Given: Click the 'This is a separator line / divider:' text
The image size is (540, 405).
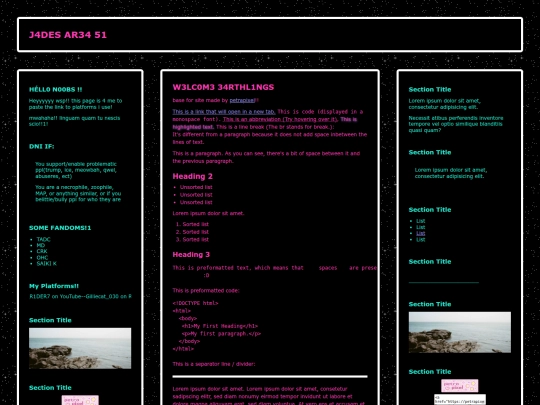Looking at the screenshot, I should tap(214, 364).
